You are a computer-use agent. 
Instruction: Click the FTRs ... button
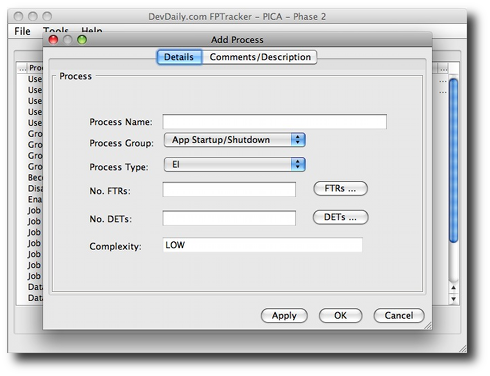340,189
